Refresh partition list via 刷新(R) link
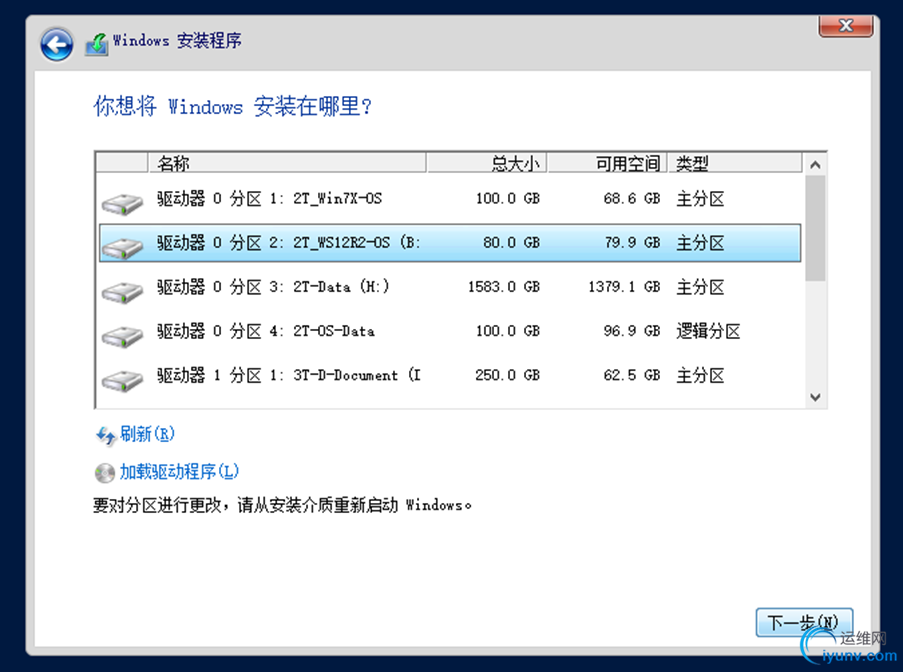903x672 pixels. 147,434
